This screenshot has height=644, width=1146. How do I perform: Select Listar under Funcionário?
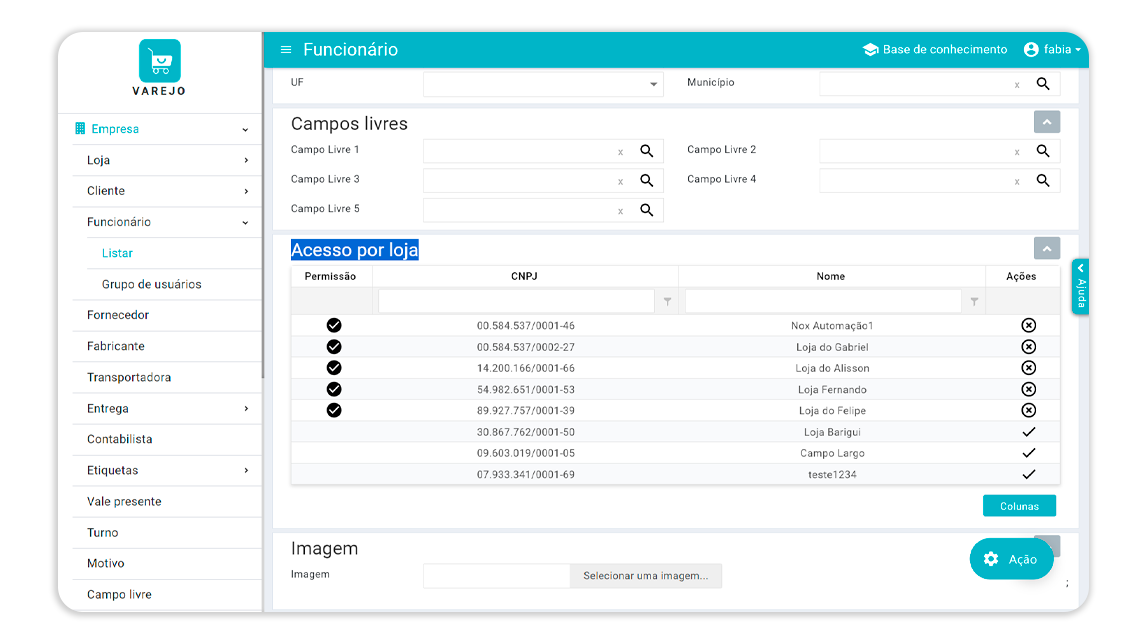[x=117, y=253]
